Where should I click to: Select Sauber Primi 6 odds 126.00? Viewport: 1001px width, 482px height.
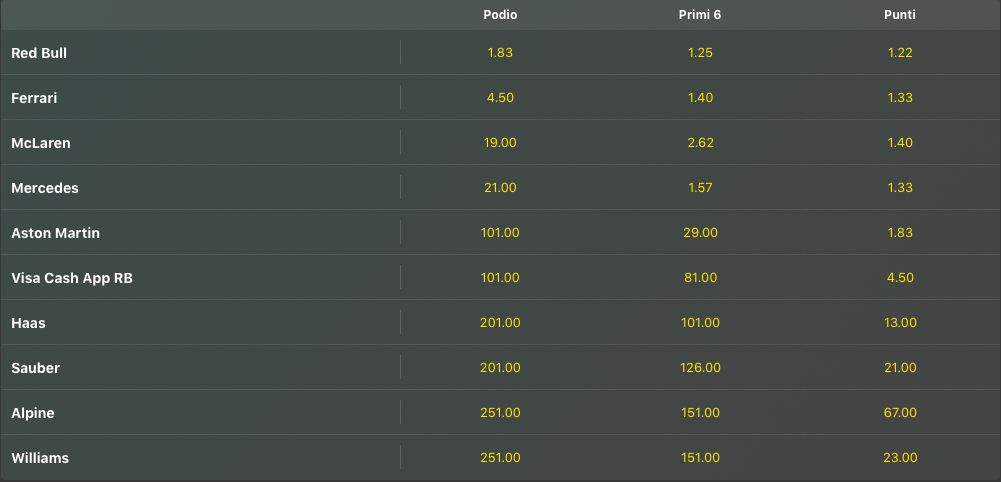pyautogui.click(x=700, y=368)
